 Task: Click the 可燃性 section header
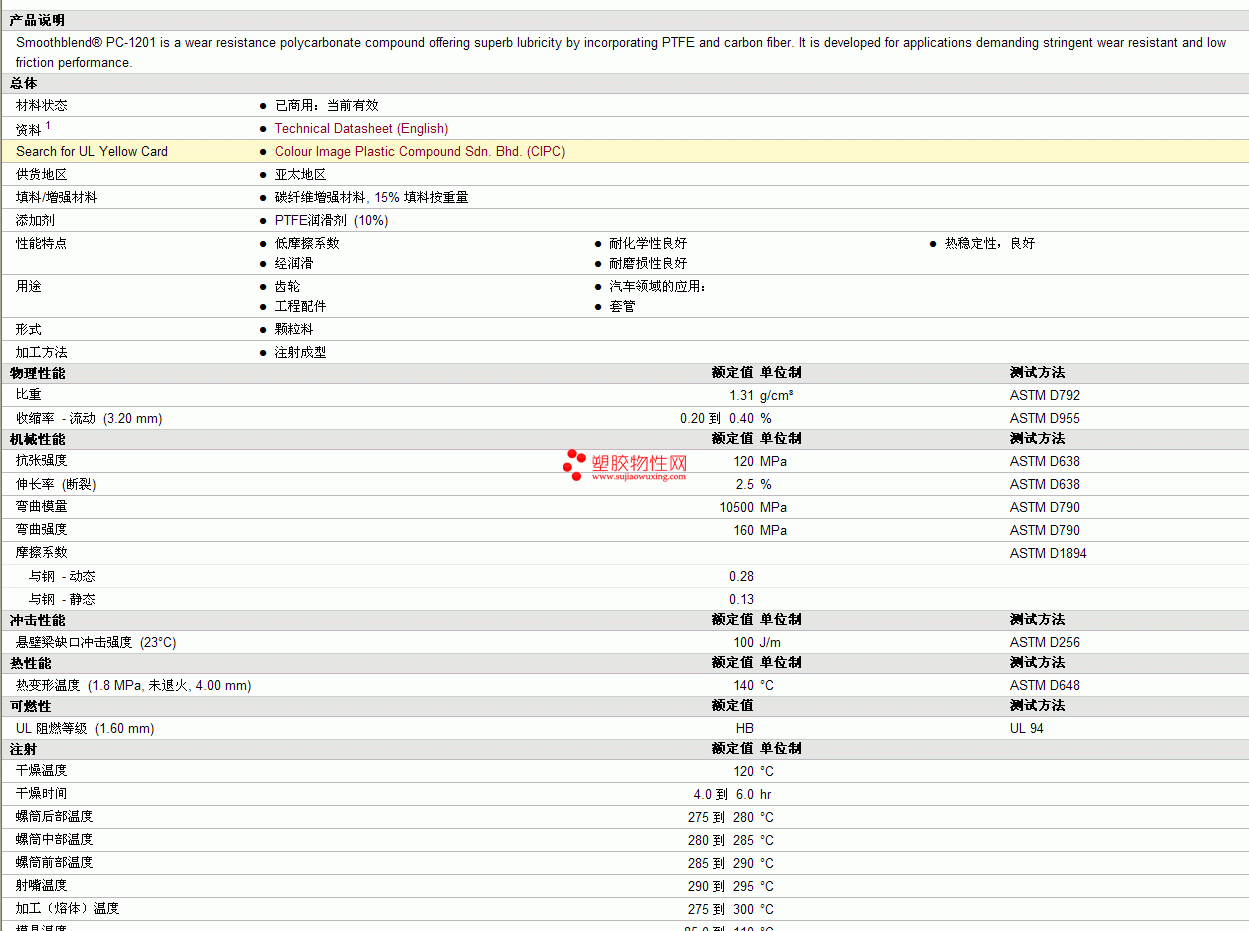[x=31, y=706]
